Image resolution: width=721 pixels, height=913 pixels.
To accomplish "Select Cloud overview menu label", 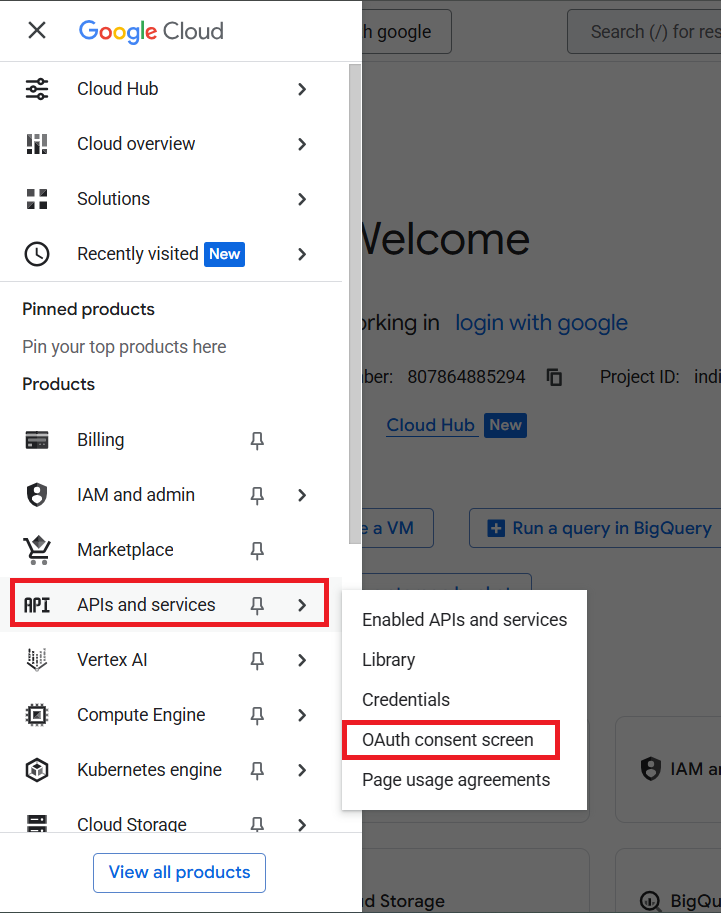I will [136, 144].
